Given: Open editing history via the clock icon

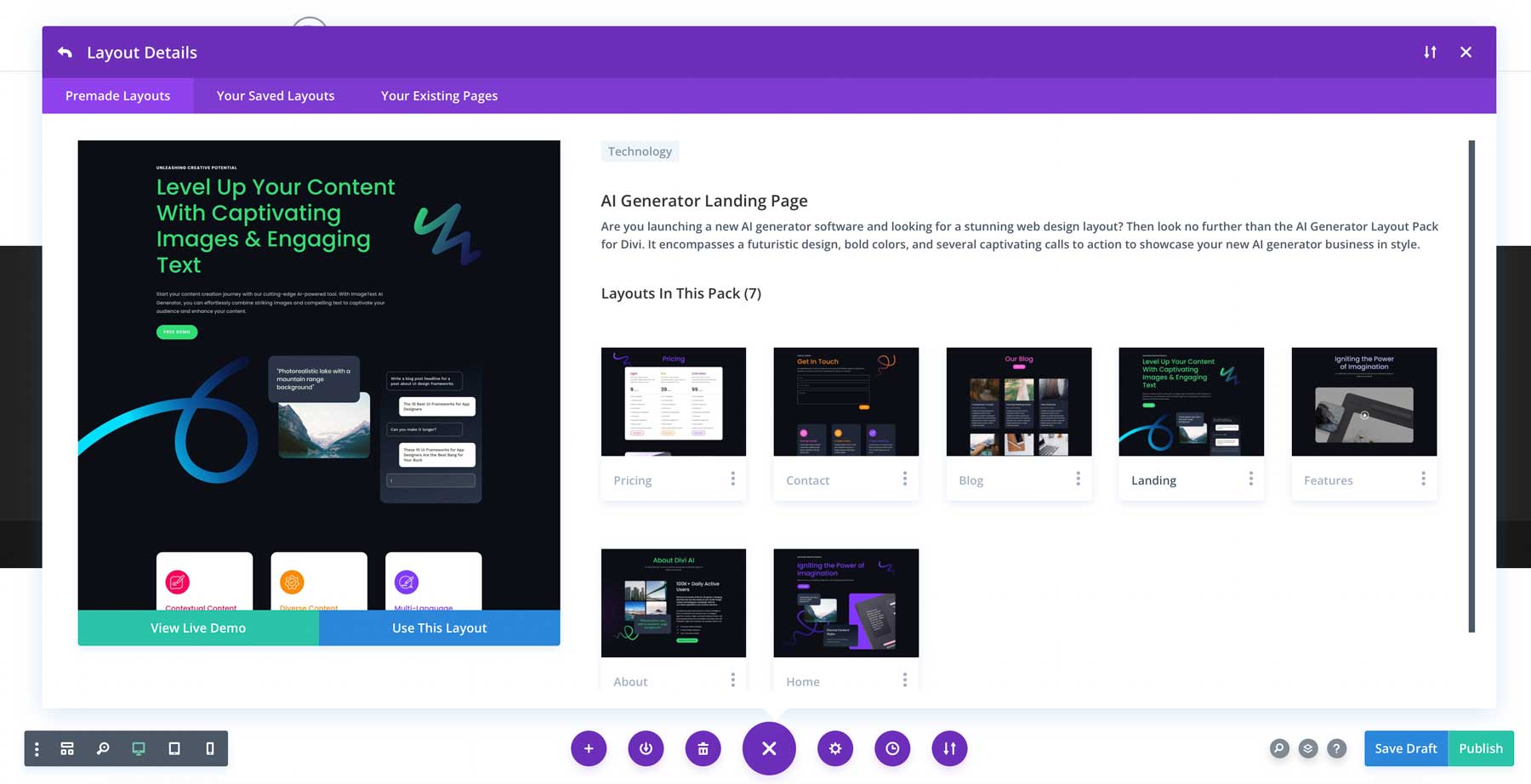Looking at the screenshot, I should 892,748.
